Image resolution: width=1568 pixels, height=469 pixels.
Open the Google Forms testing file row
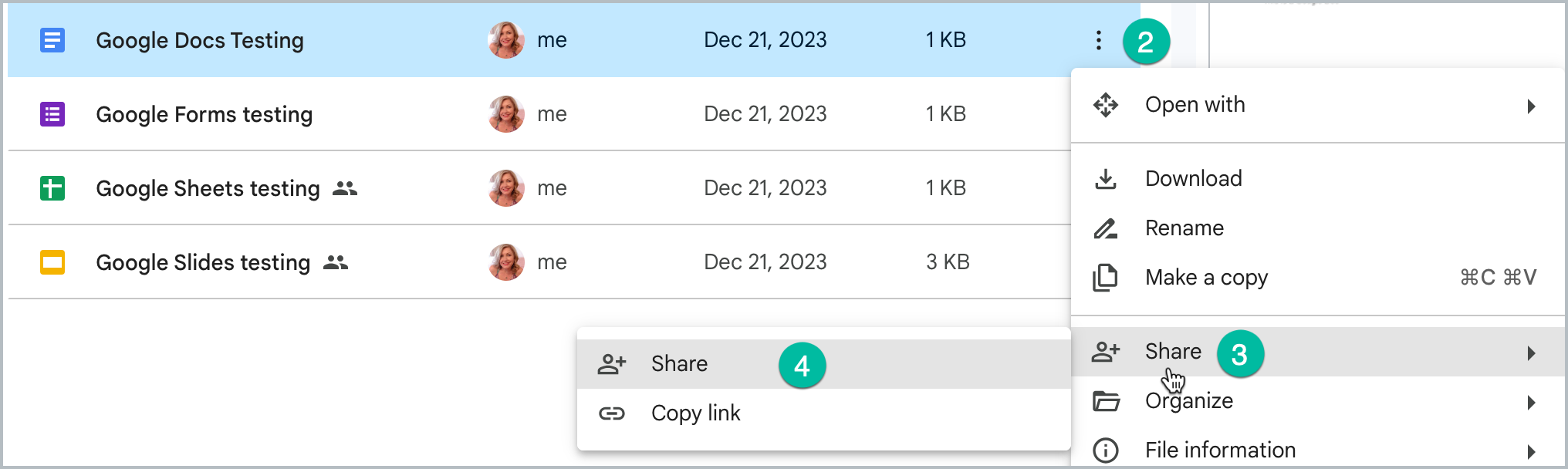pos(539,114)
